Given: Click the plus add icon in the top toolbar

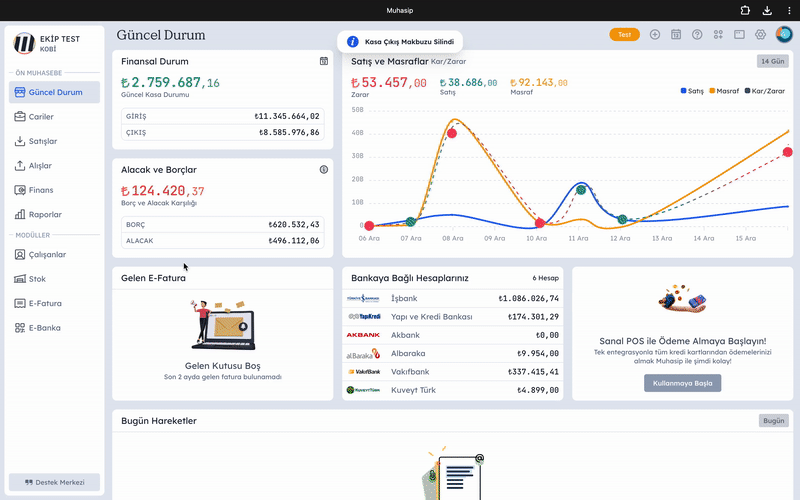Looking at the screenshot, I should point(655,34).
